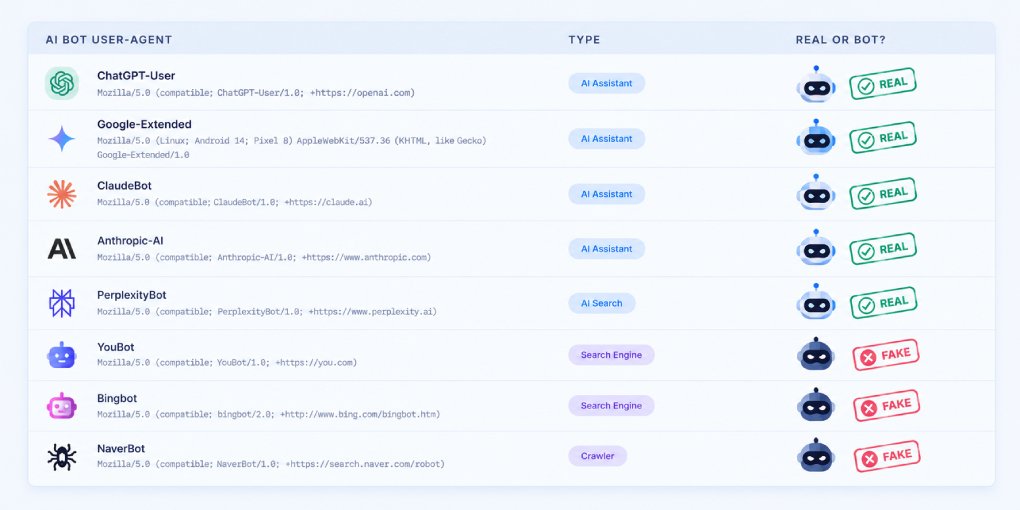The image size is (1020, 510).
Task: Click the ChatGPT-User/1.0 openai.com user-agent string
Action: (256, 93)
